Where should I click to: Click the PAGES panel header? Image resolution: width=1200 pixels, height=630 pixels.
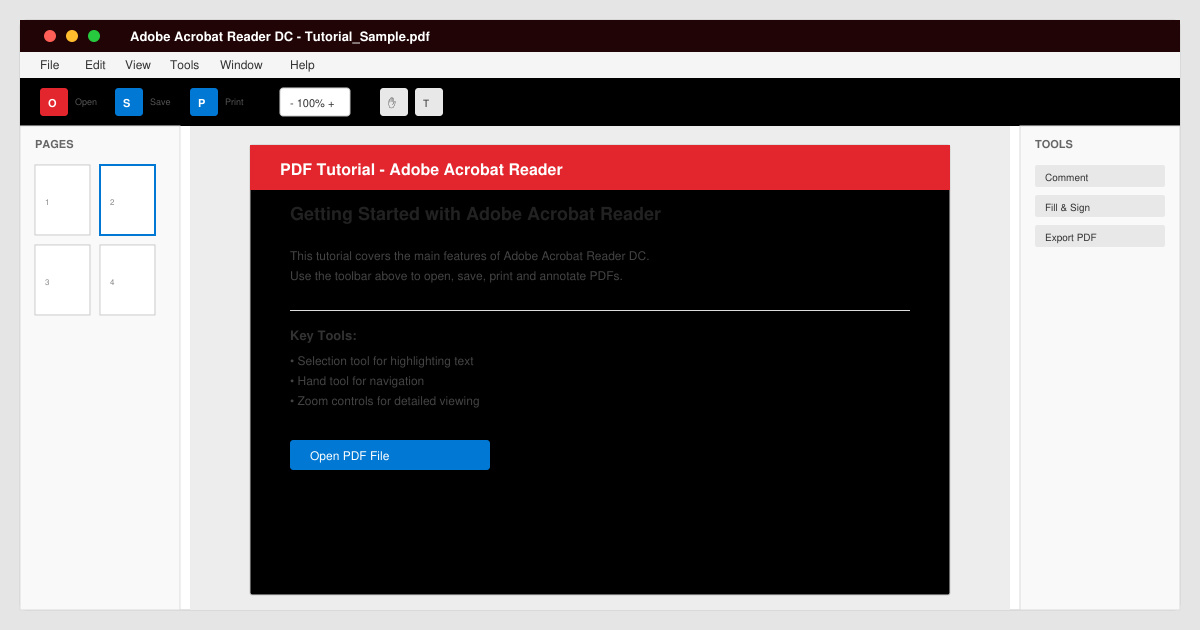point(54,144)
